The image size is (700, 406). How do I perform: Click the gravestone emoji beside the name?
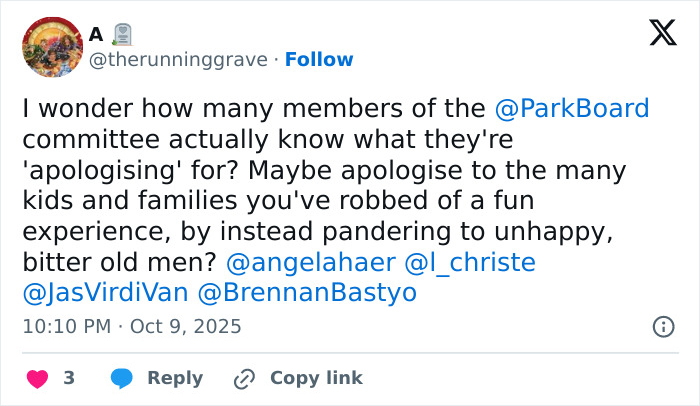coord(122,34)
